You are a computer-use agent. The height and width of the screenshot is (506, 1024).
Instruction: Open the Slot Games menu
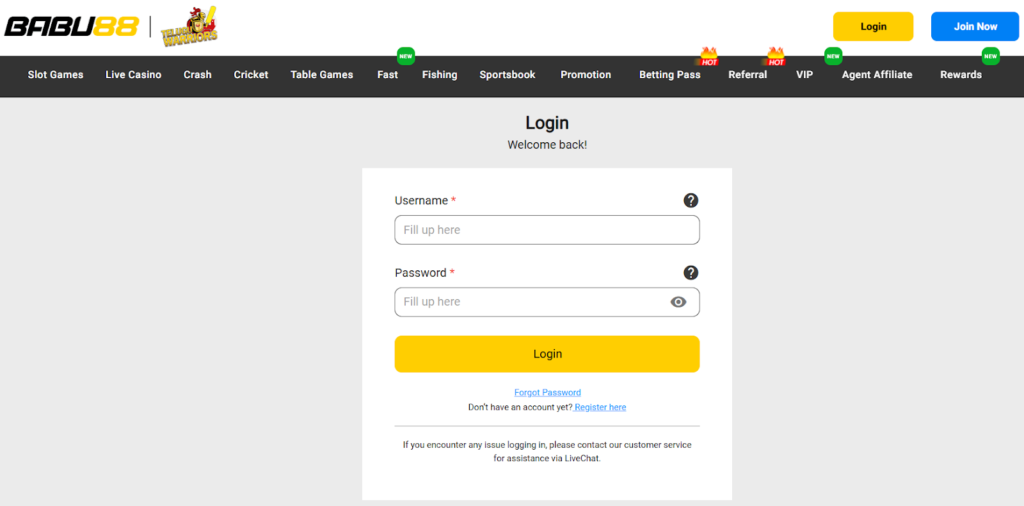tap(56, 75)
